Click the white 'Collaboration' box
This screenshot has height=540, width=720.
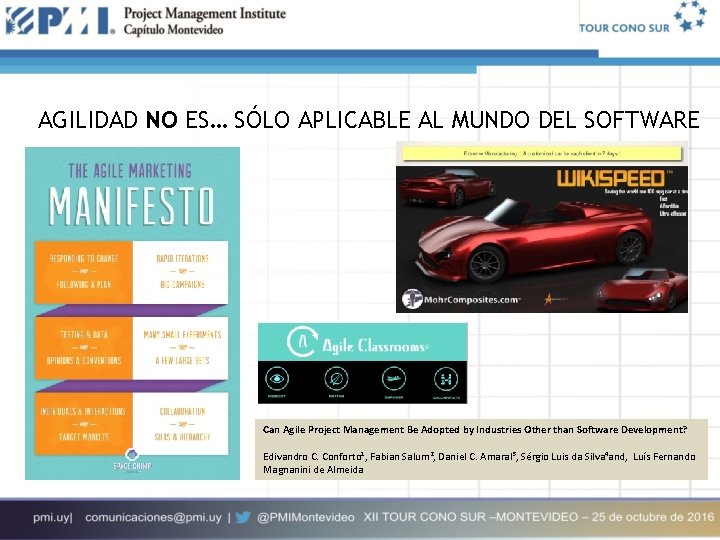pos(180,423)
